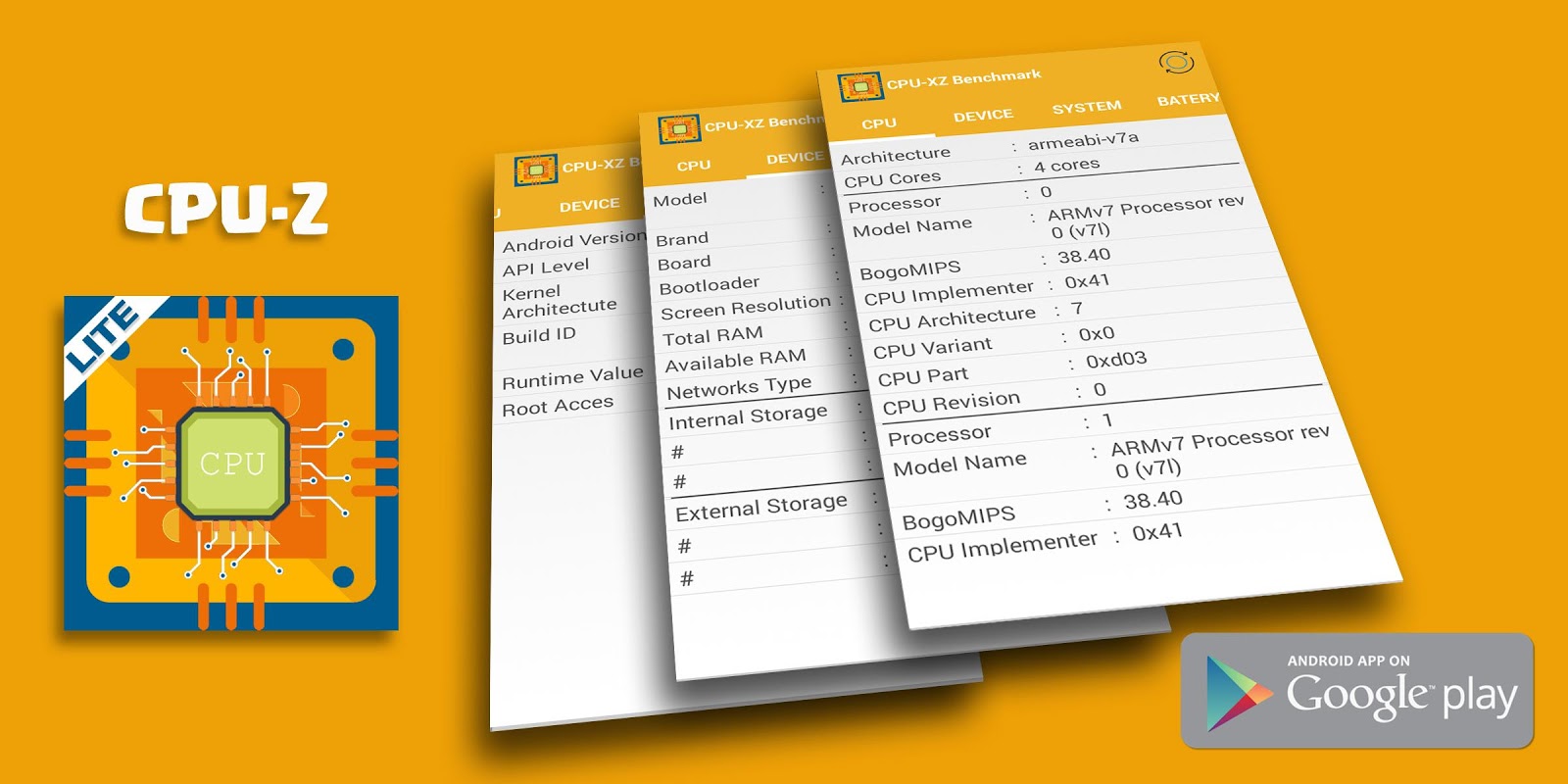Click the CPU Part label

pyautogui.click(x=922, y=376)
